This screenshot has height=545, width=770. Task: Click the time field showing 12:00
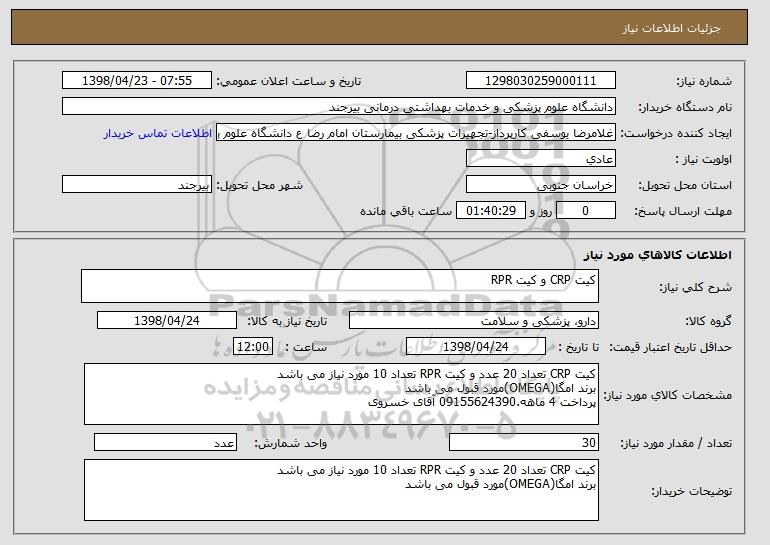click(x=253, y=347)
